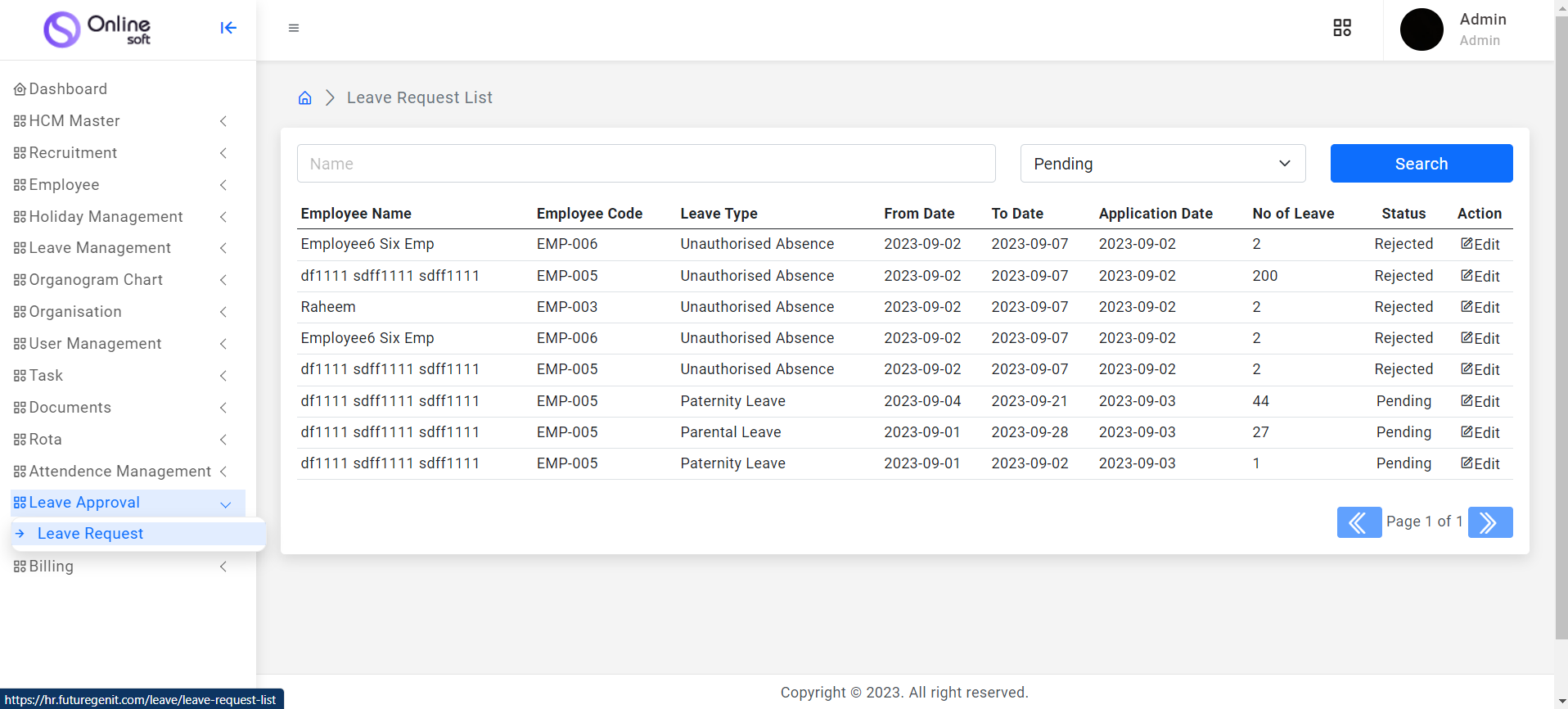Go to previous page with double-left arrow
The height and width of the screenshot is (709, 1568).
tap(1358, 522)
